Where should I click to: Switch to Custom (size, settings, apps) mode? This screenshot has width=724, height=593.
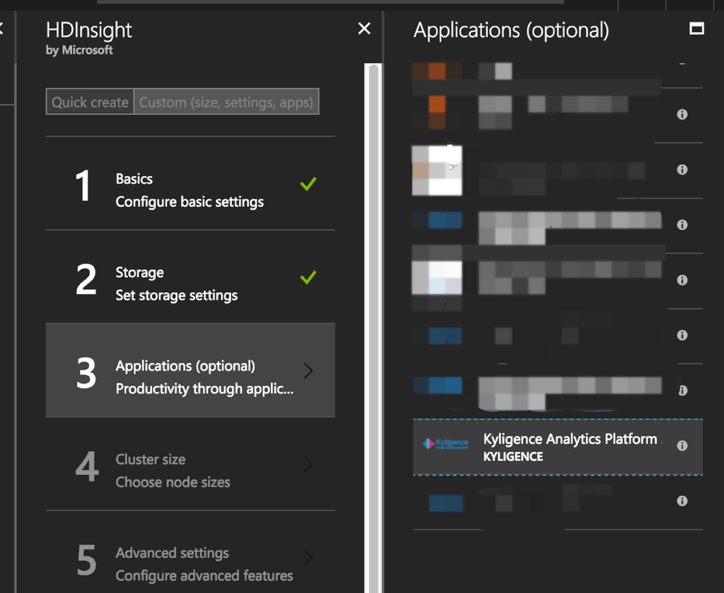click(226, 102)
